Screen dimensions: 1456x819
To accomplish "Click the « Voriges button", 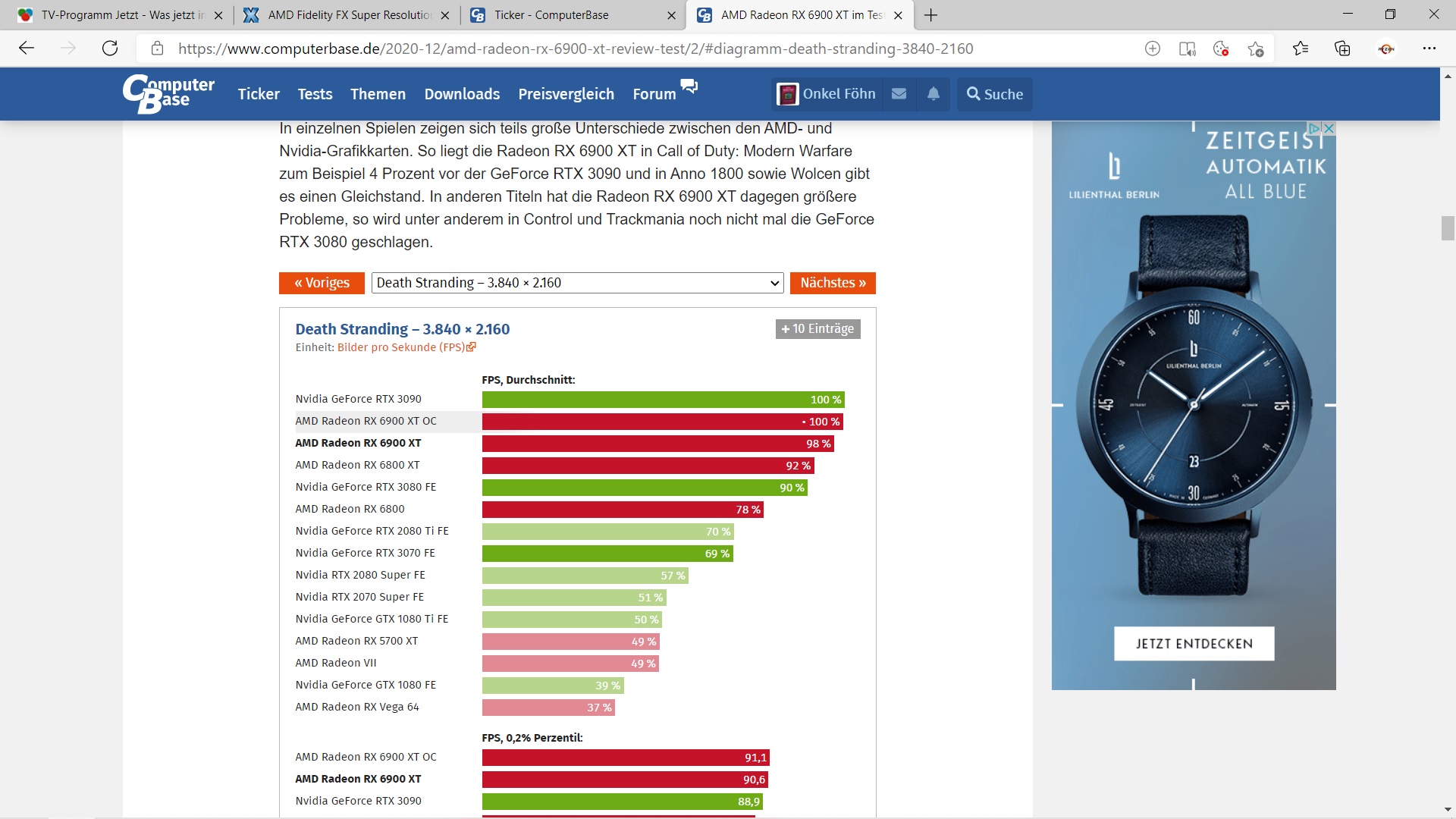I will [x=322, y=283].
